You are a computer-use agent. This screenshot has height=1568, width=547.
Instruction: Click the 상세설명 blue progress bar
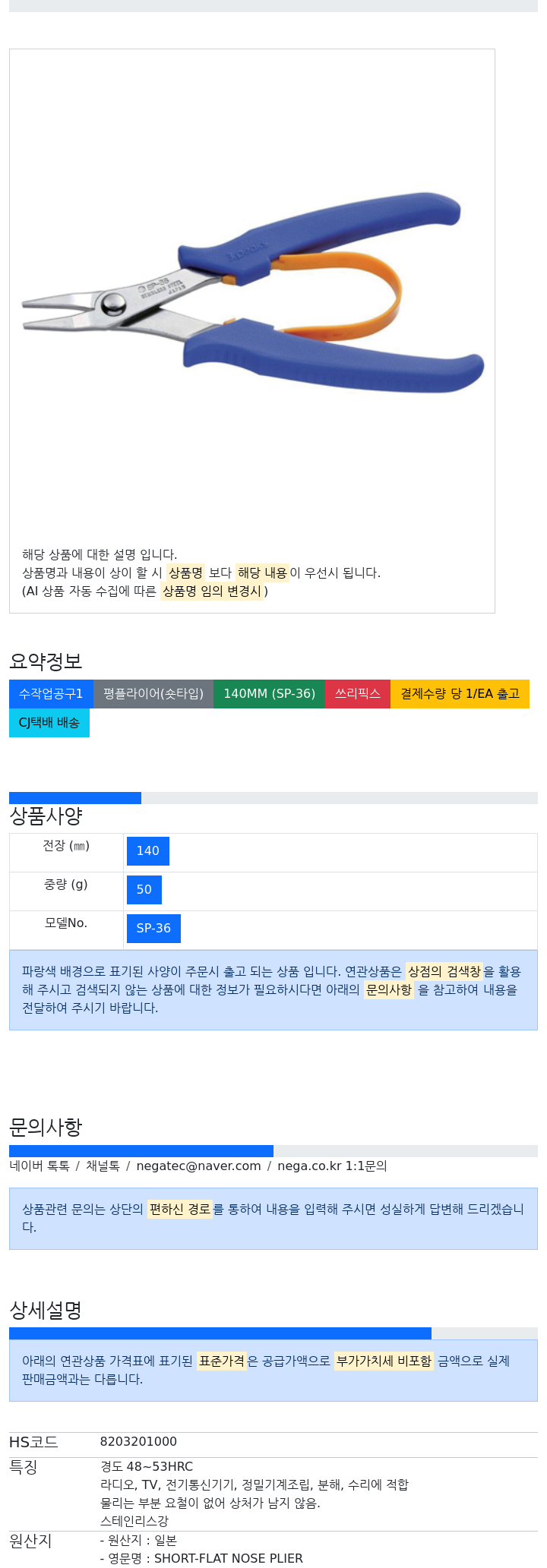(x=220, y=1334)
